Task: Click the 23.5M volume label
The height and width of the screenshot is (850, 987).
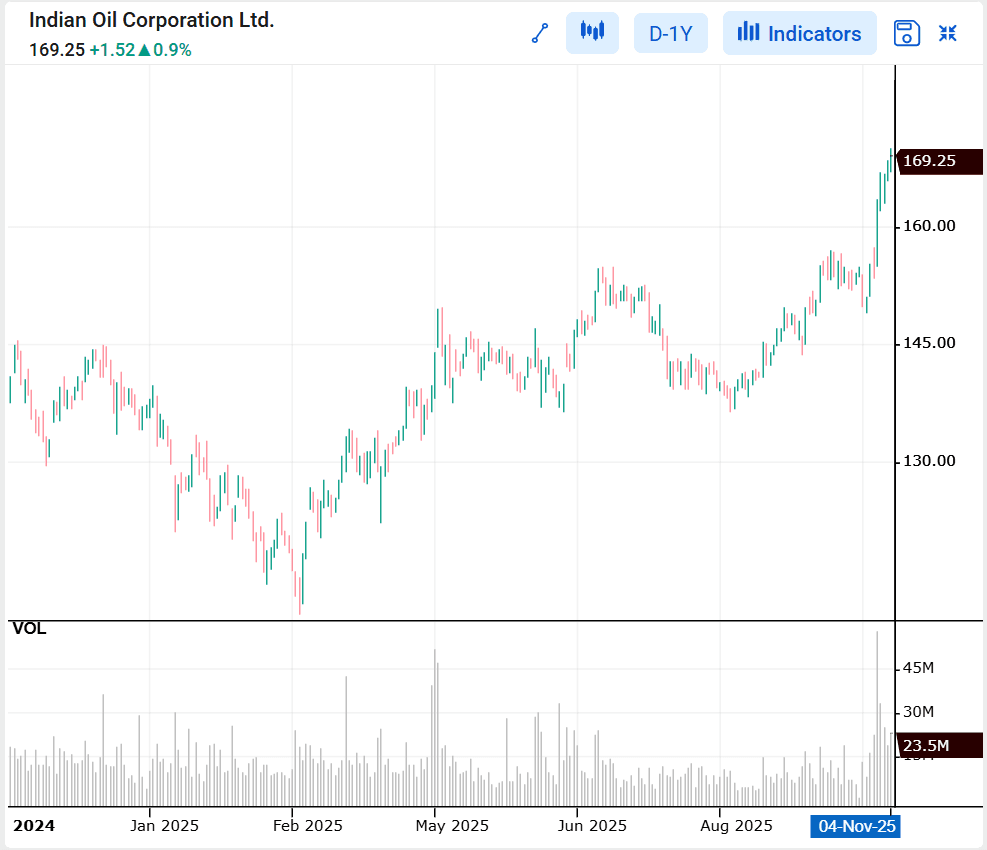Action: pyautogui.click(x=939, y=745)
